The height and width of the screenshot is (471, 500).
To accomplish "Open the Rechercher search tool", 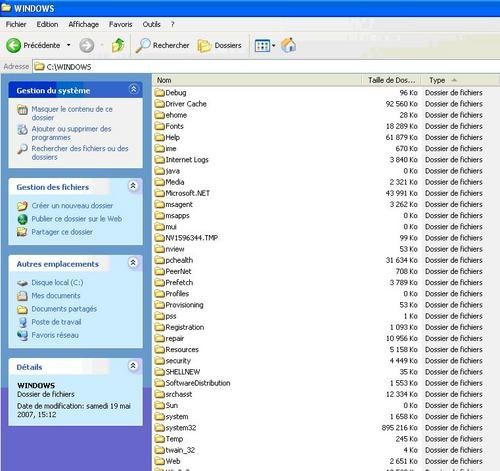I will (163, 45).
